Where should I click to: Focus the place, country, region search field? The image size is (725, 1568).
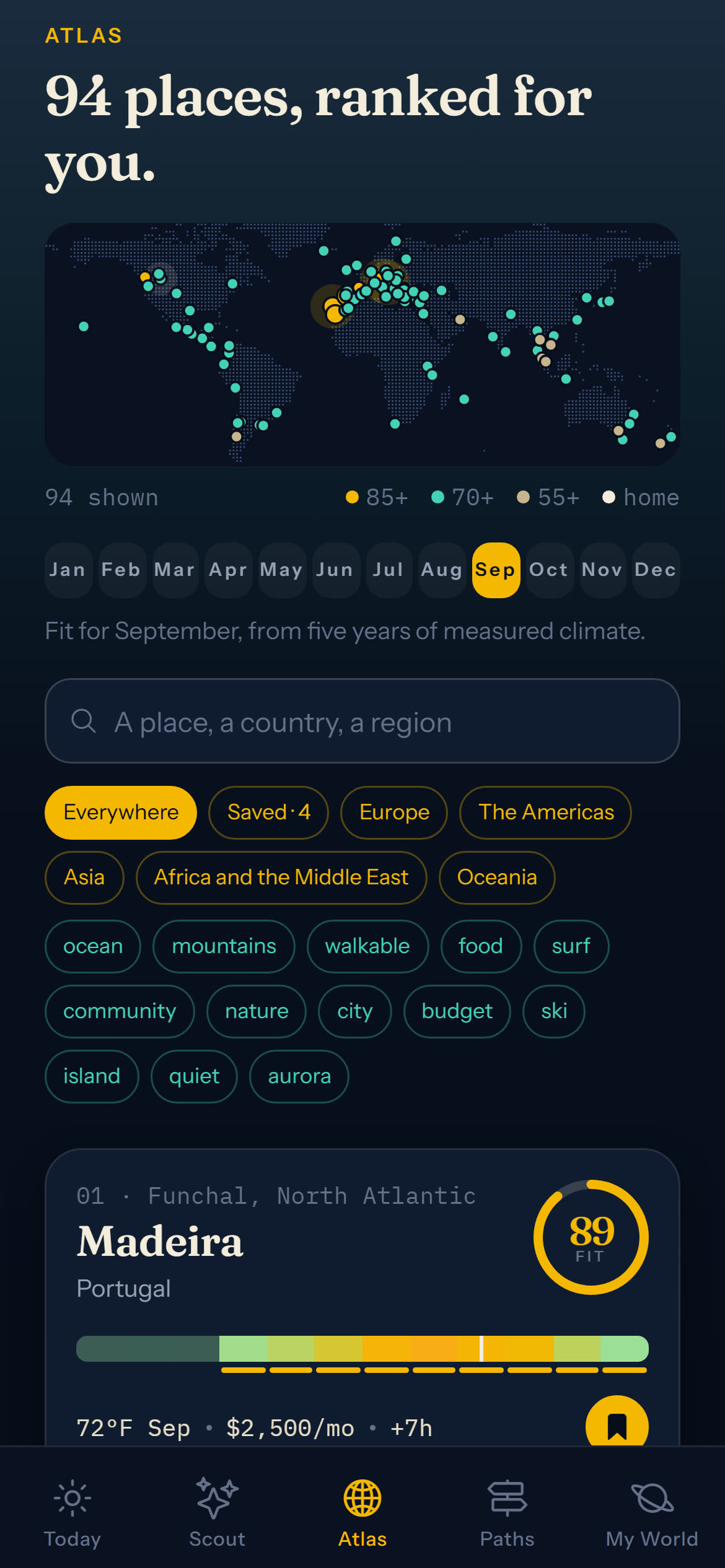(362, 721)
